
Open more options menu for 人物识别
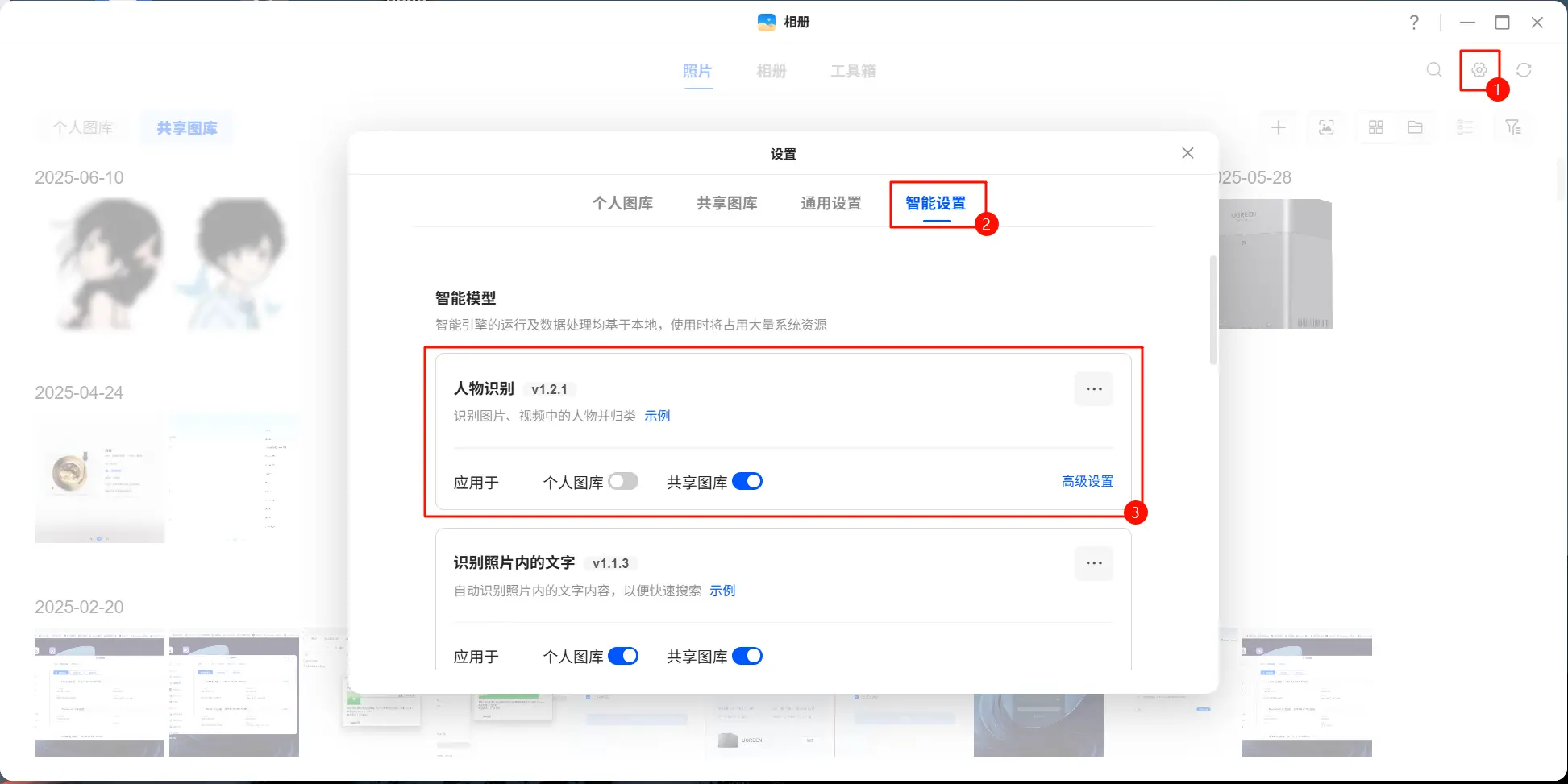click(x=1093, y=389)
